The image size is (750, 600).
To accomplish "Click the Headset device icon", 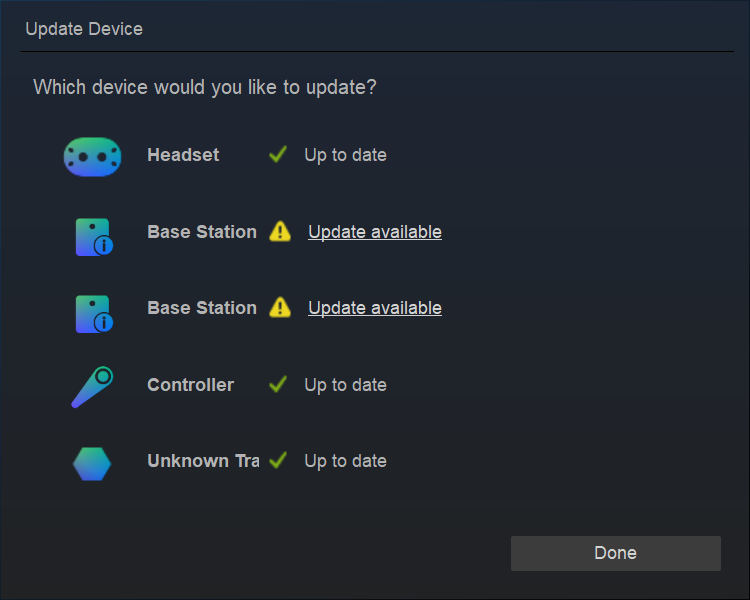I will click(92, 156).
